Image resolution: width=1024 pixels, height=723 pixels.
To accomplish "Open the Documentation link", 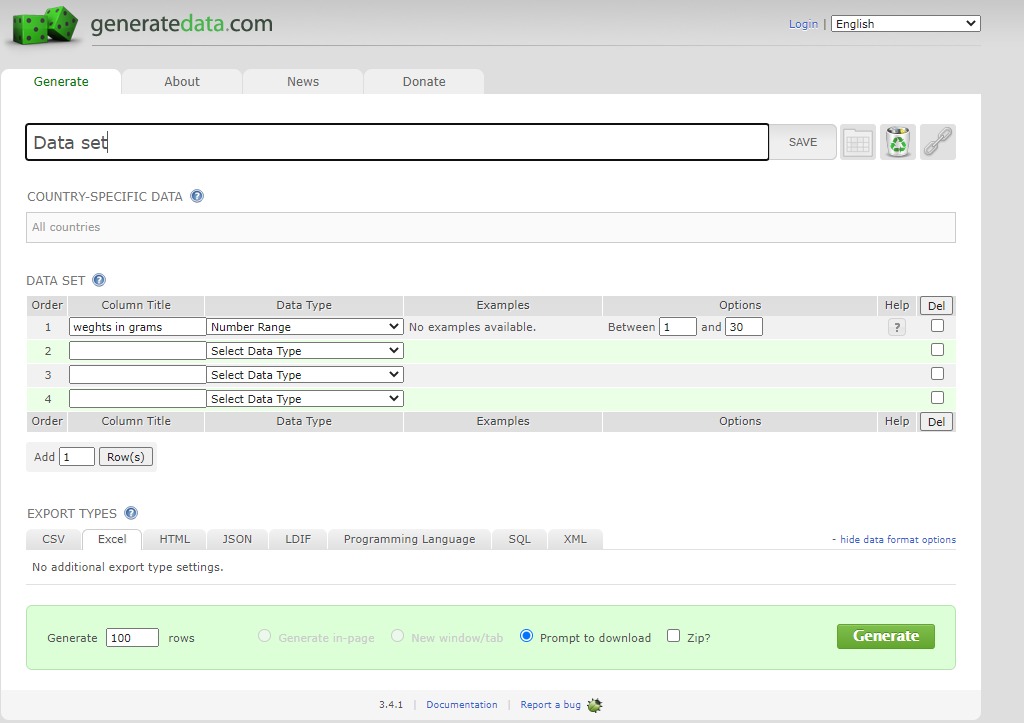I will click(462, 705).
